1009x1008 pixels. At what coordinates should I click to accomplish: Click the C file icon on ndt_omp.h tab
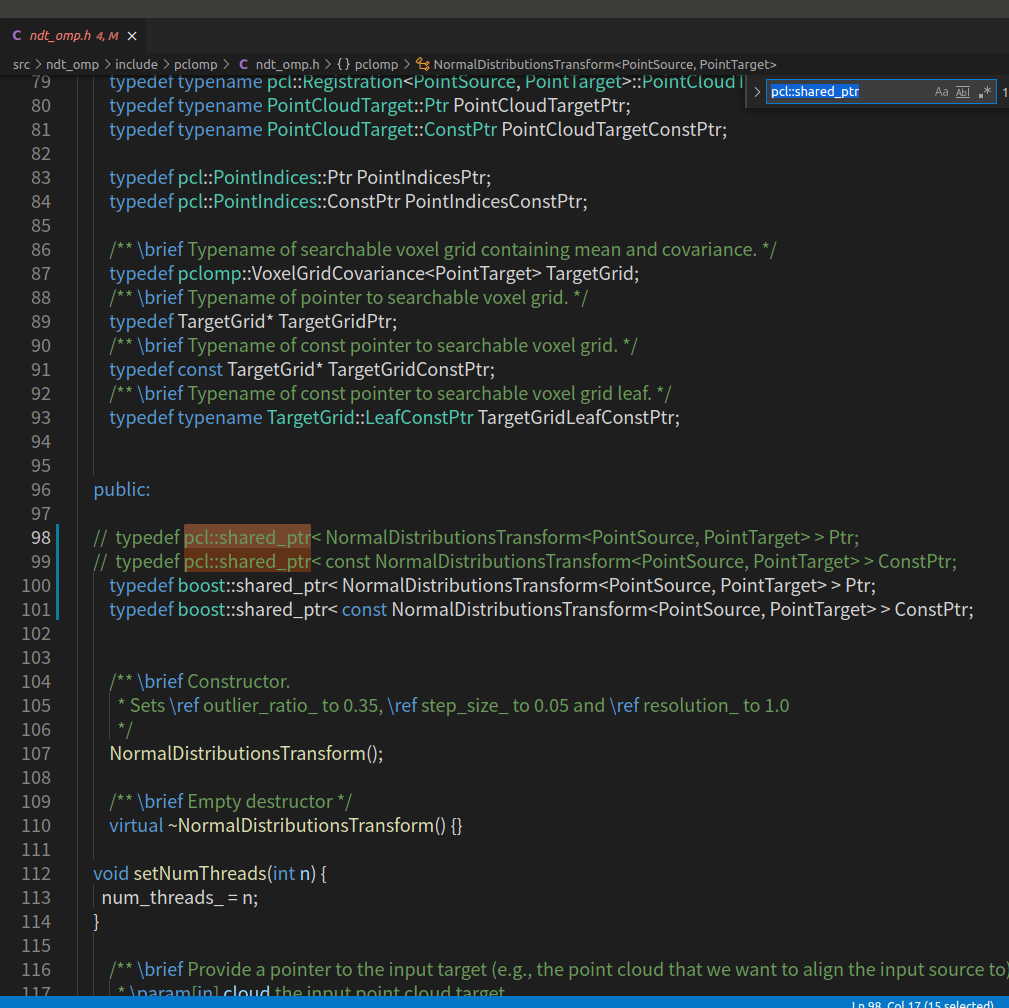[17, 35]
